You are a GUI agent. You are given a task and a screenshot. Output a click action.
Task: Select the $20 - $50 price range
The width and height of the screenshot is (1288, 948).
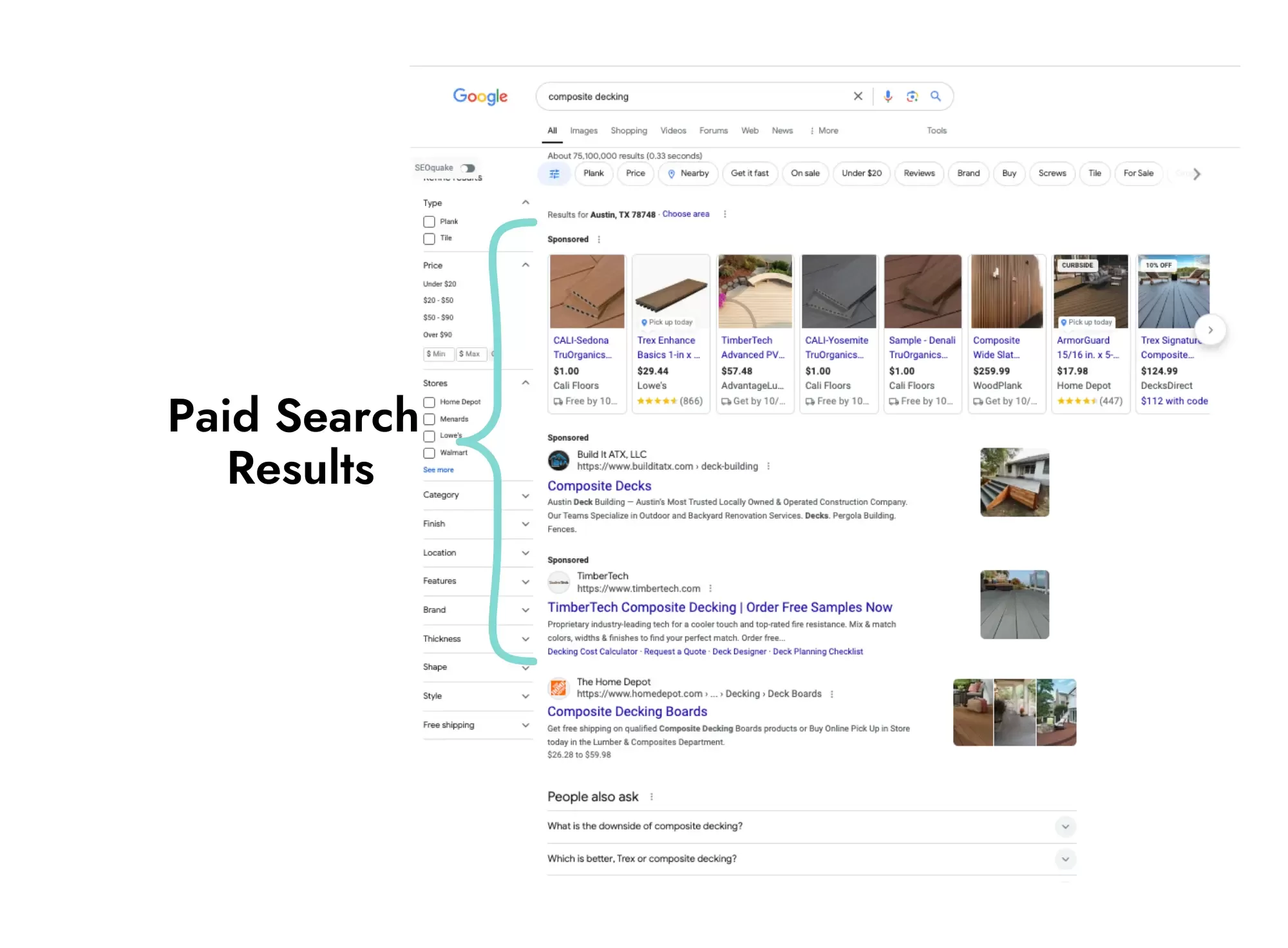tap(438, 301)
